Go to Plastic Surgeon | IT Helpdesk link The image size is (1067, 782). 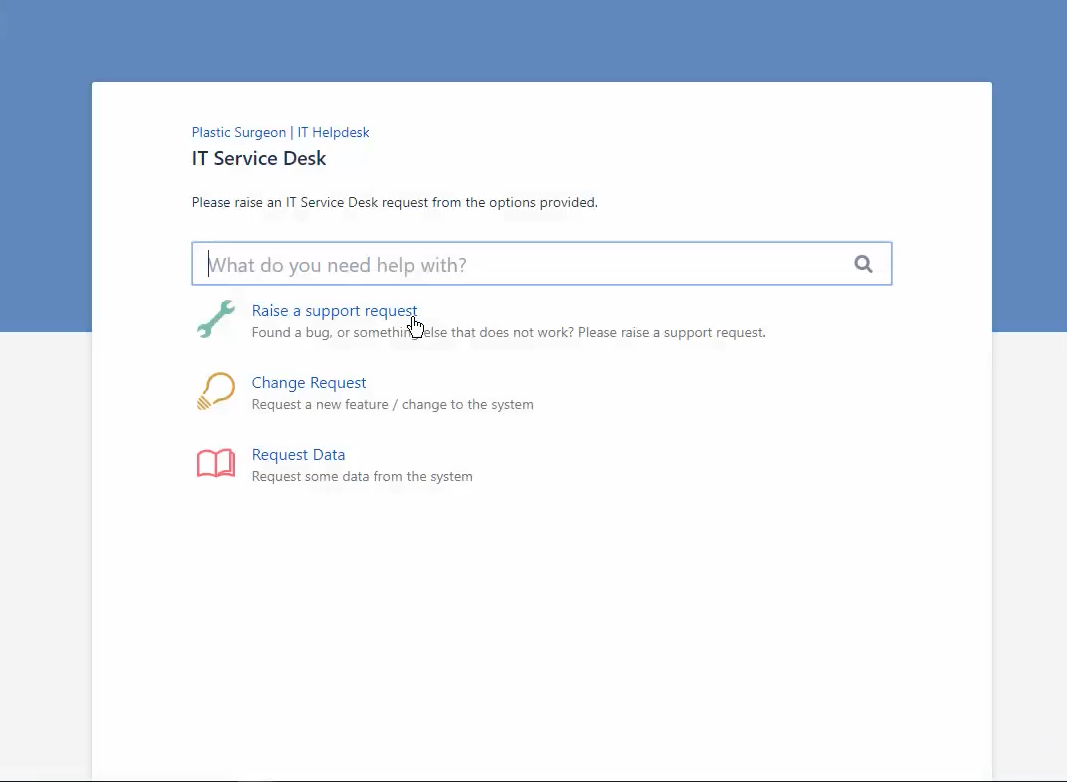[280, 132]
